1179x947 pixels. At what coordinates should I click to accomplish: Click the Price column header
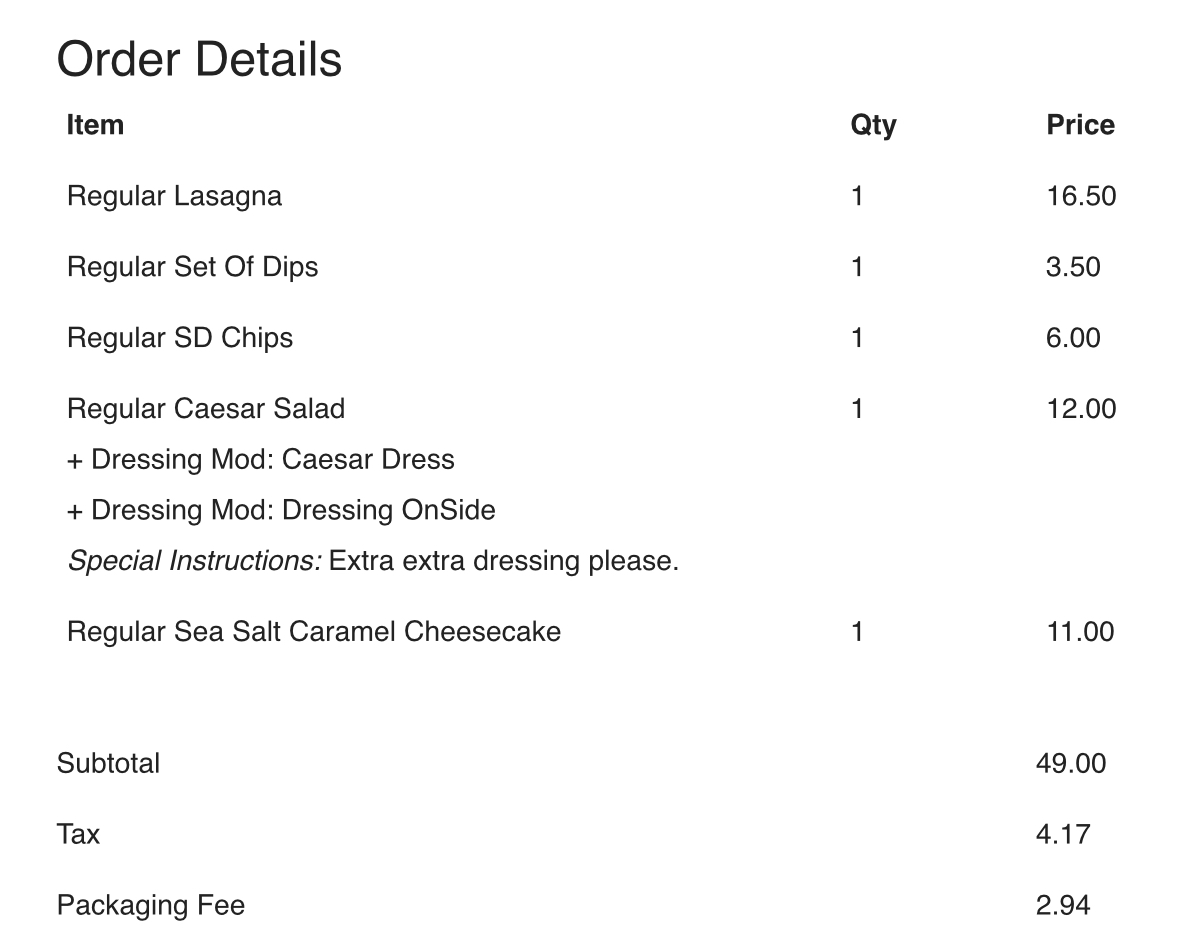[x=1080, y=125]
